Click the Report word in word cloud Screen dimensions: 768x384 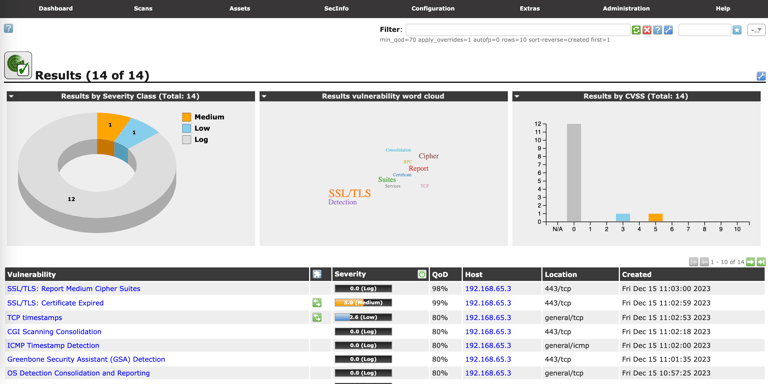[418, 168]
